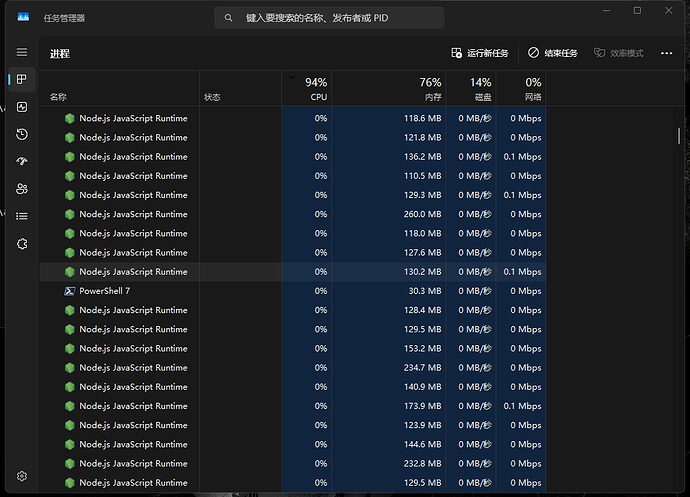Click the 0.1 Mbps value in 136.2 MB row
This screenshot has height=497, width=690.
coord(522,157)
